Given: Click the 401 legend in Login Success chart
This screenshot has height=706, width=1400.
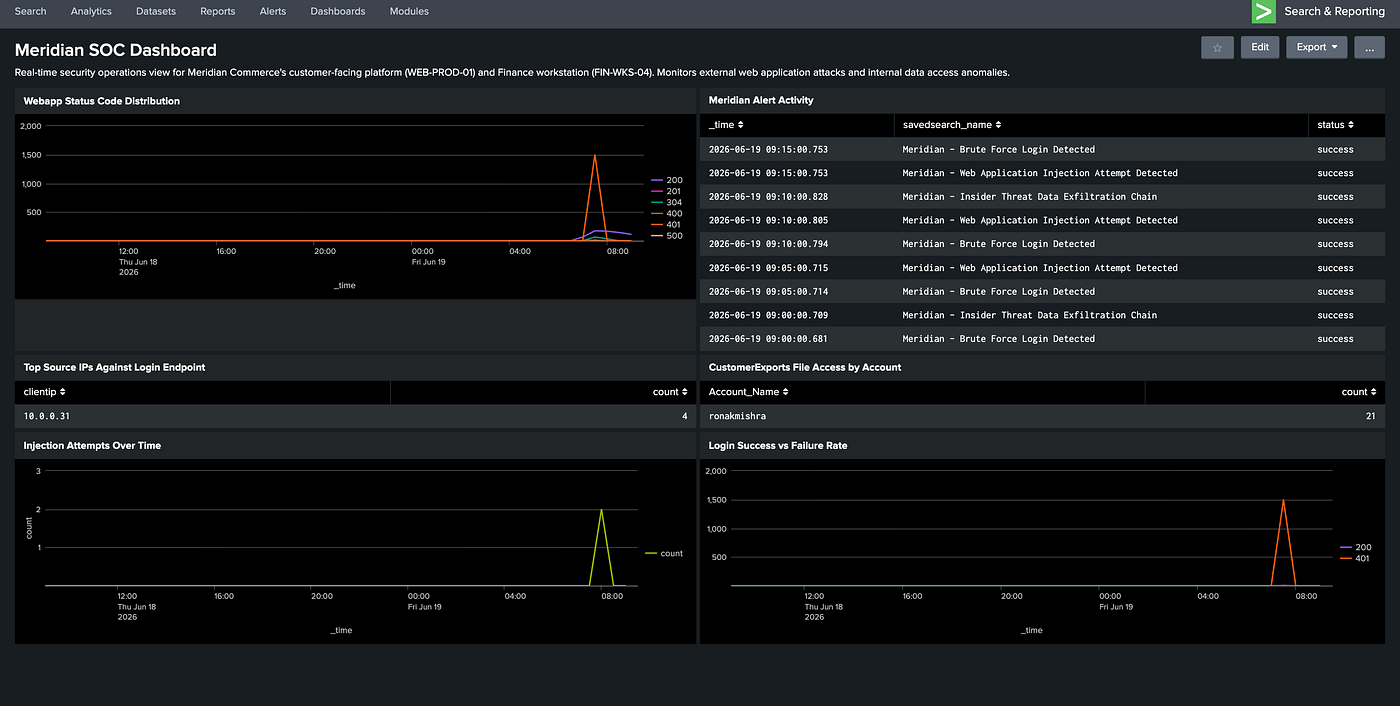Looking at the screenshot, I should point(1355,559).
